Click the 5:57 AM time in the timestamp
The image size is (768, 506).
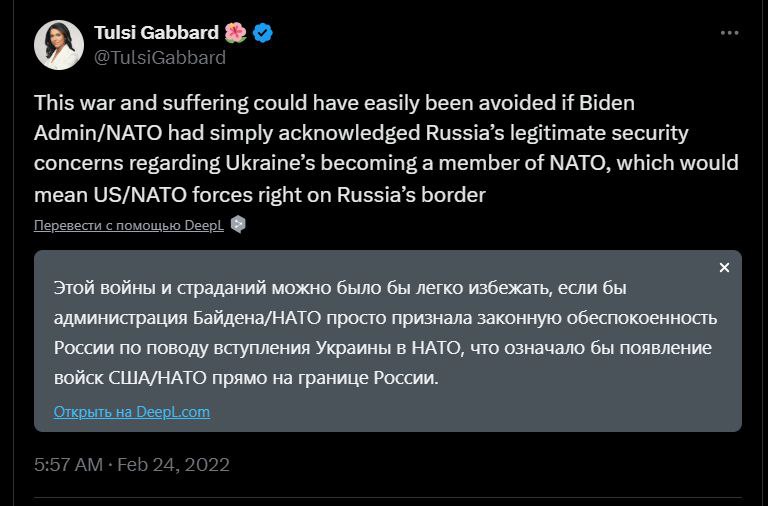(x=68, y=465)
